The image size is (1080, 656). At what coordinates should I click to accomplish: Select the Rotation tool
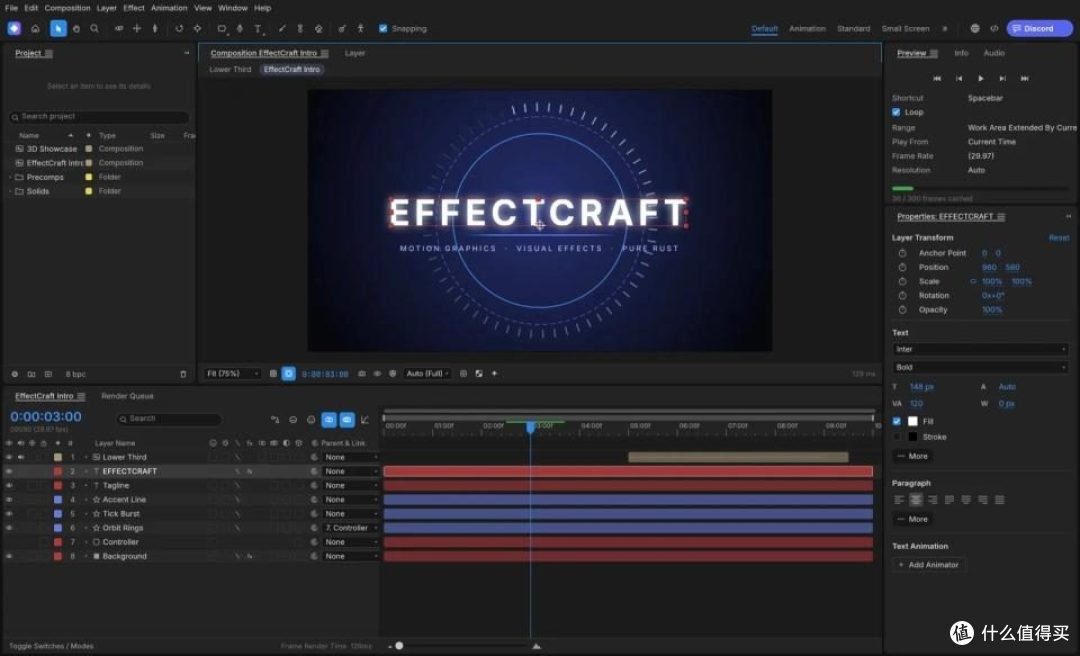coord(179,29)
